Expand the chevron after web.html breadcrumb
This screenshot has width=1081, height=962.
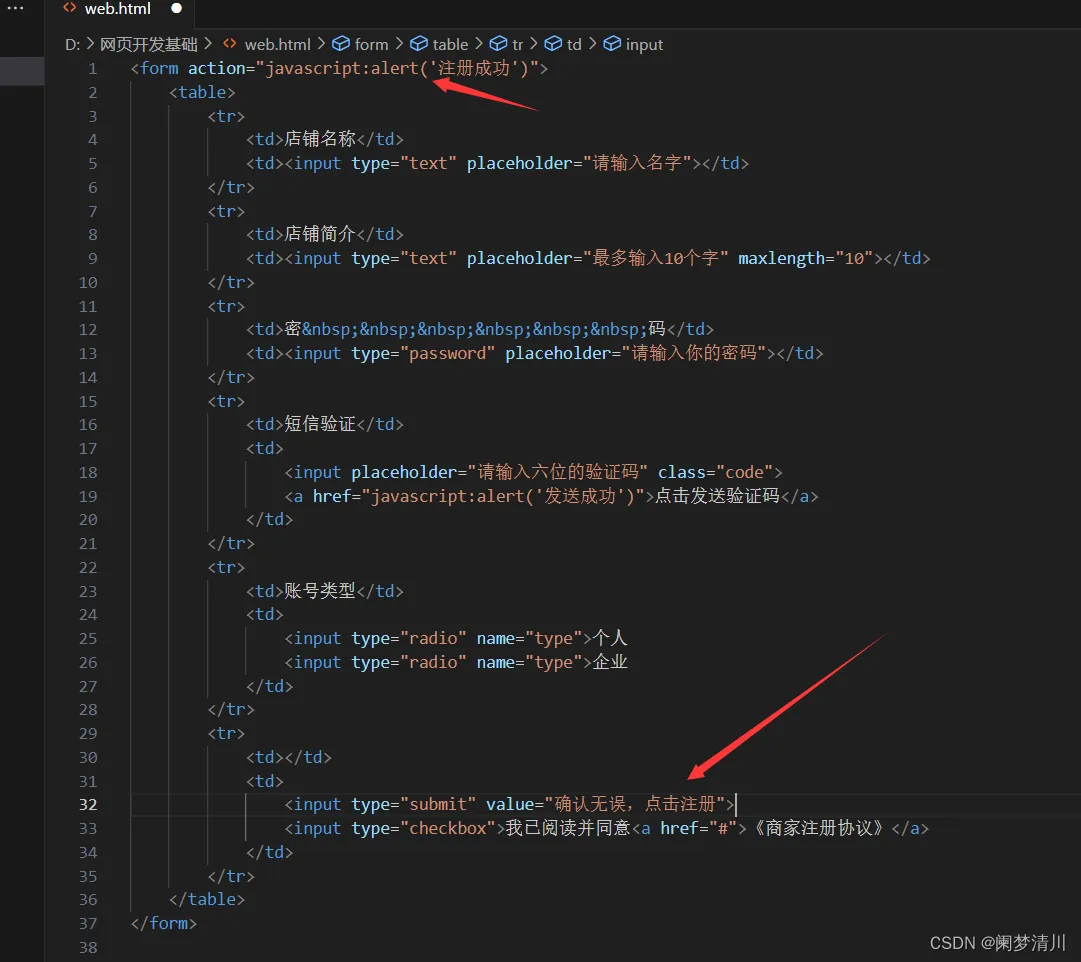point(321,45)
